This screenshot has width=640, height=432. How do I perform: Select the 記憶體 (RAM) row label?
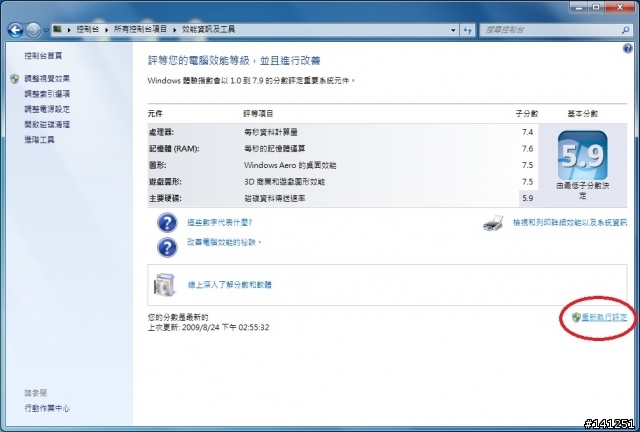pos(174,149)
